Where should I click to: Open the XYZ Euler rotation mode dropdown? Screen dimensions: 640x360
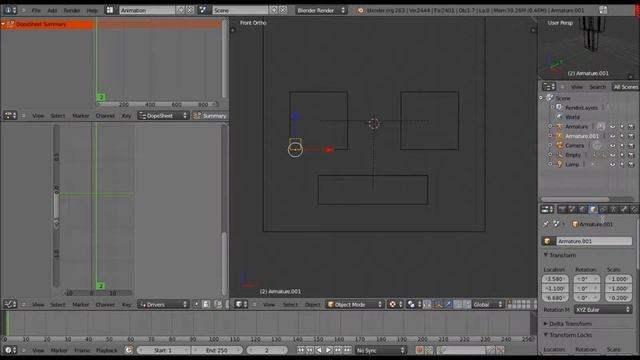pos(603,310)
